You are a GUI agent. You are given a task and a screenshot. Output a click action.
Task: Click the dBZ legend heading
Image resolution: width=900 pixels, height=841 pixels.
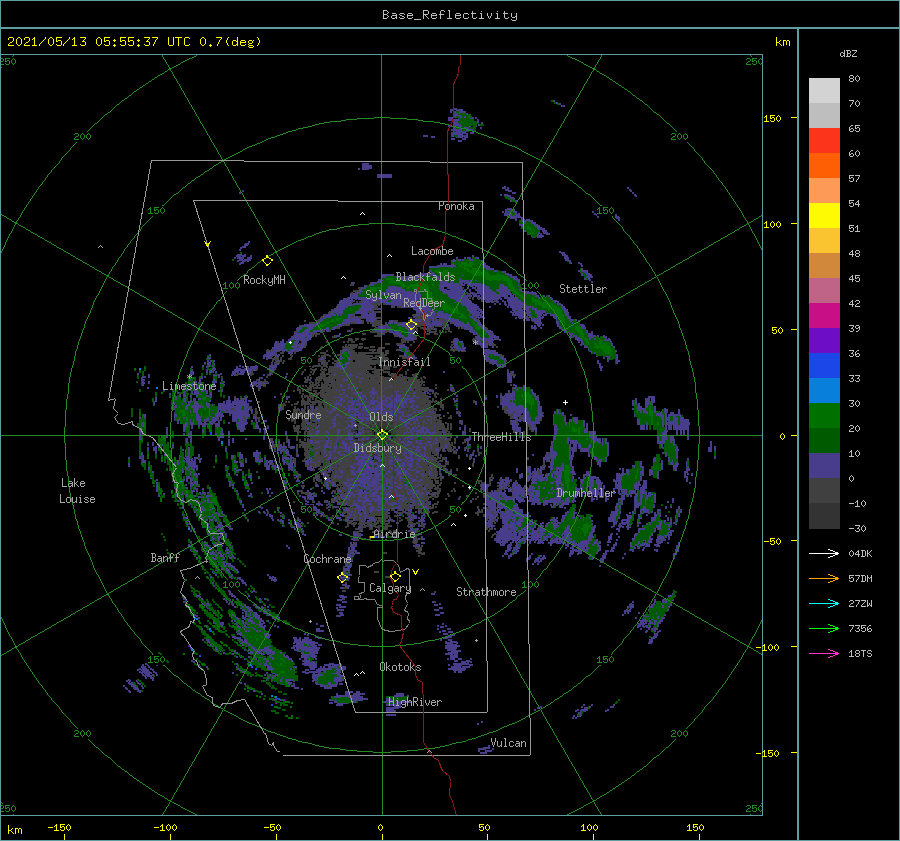pyautogui.click(x=848, y=53)
